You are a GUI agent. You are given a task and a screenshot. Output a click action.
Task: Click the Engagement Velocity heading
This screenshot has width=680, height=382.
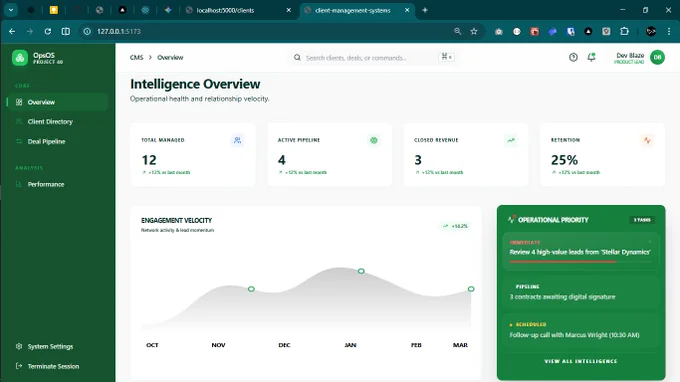[x=177, y=220]
